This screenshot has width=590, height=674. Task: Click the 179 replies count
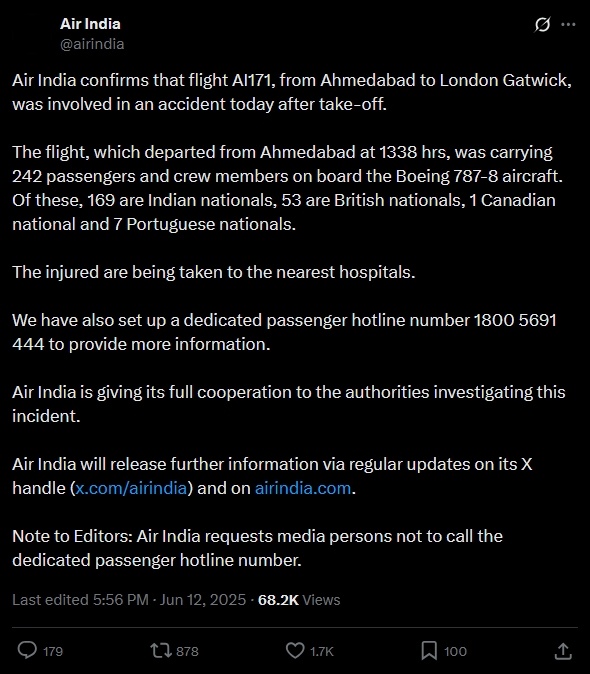coord(53,651)
